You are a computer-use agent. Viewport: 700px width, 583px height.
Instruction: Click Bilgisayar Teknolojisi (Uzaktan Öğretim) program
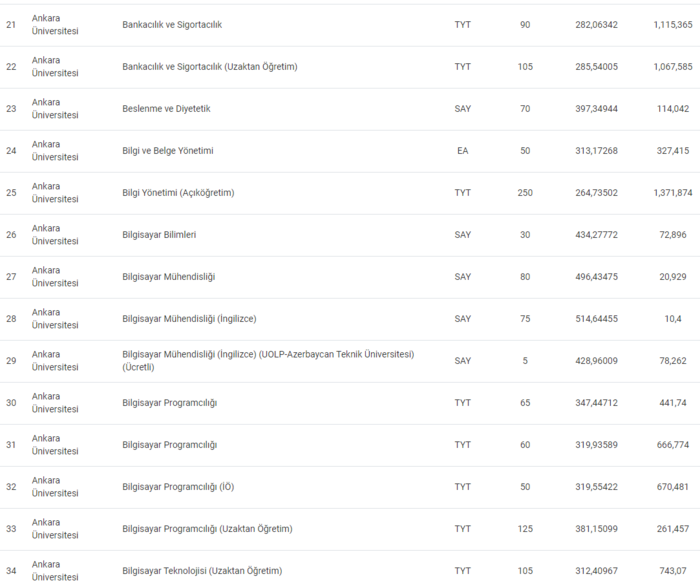coord(202,571)
